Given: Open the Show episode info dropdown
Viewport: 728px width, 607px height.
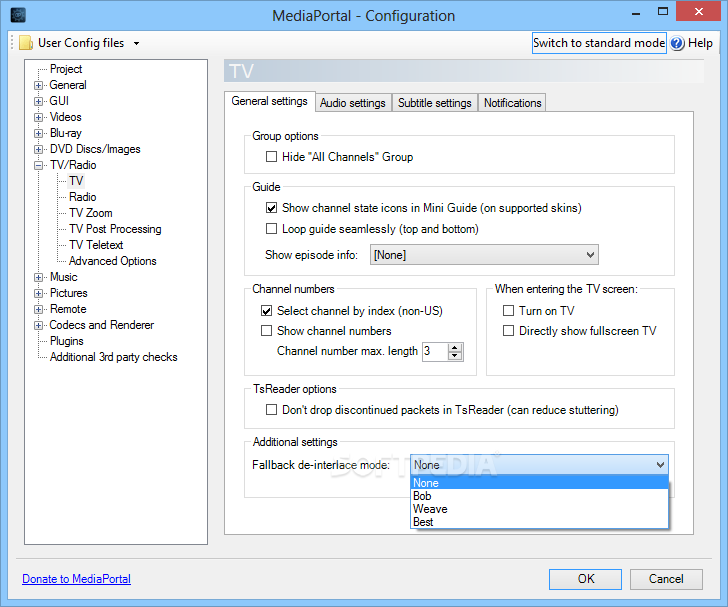Looking at the screenshot, I should pyautogui.click(x=484, y=255).
